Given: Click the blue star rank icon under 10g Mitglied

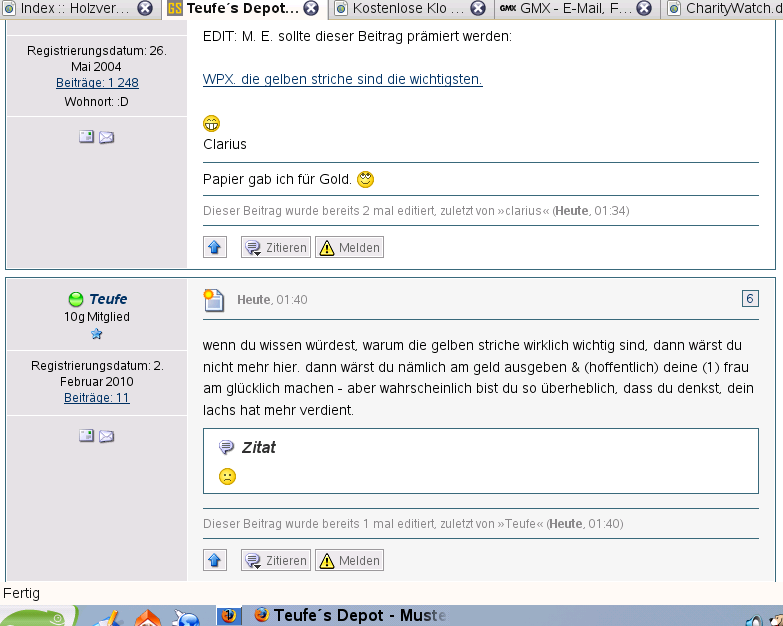Looking at the screenshot, I should click(97, 334).
